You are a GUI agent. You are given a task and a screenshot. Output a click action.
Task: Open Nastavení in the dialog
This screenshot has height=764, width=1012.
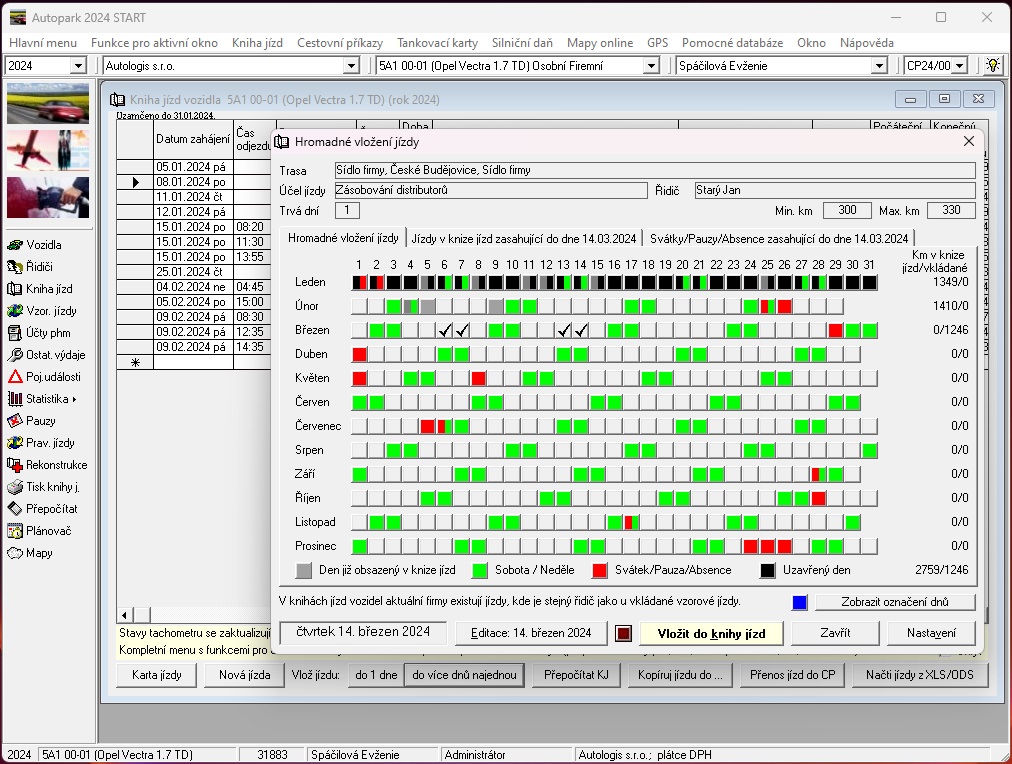[x=931, y=633]
